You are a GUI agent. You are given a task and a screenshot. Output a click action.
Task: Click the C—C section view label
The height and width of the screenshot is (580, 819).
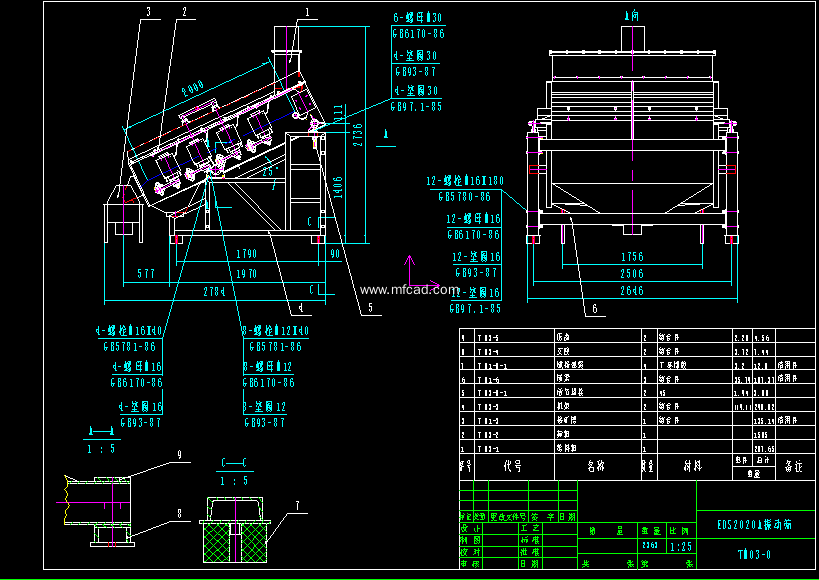(234, 465)
